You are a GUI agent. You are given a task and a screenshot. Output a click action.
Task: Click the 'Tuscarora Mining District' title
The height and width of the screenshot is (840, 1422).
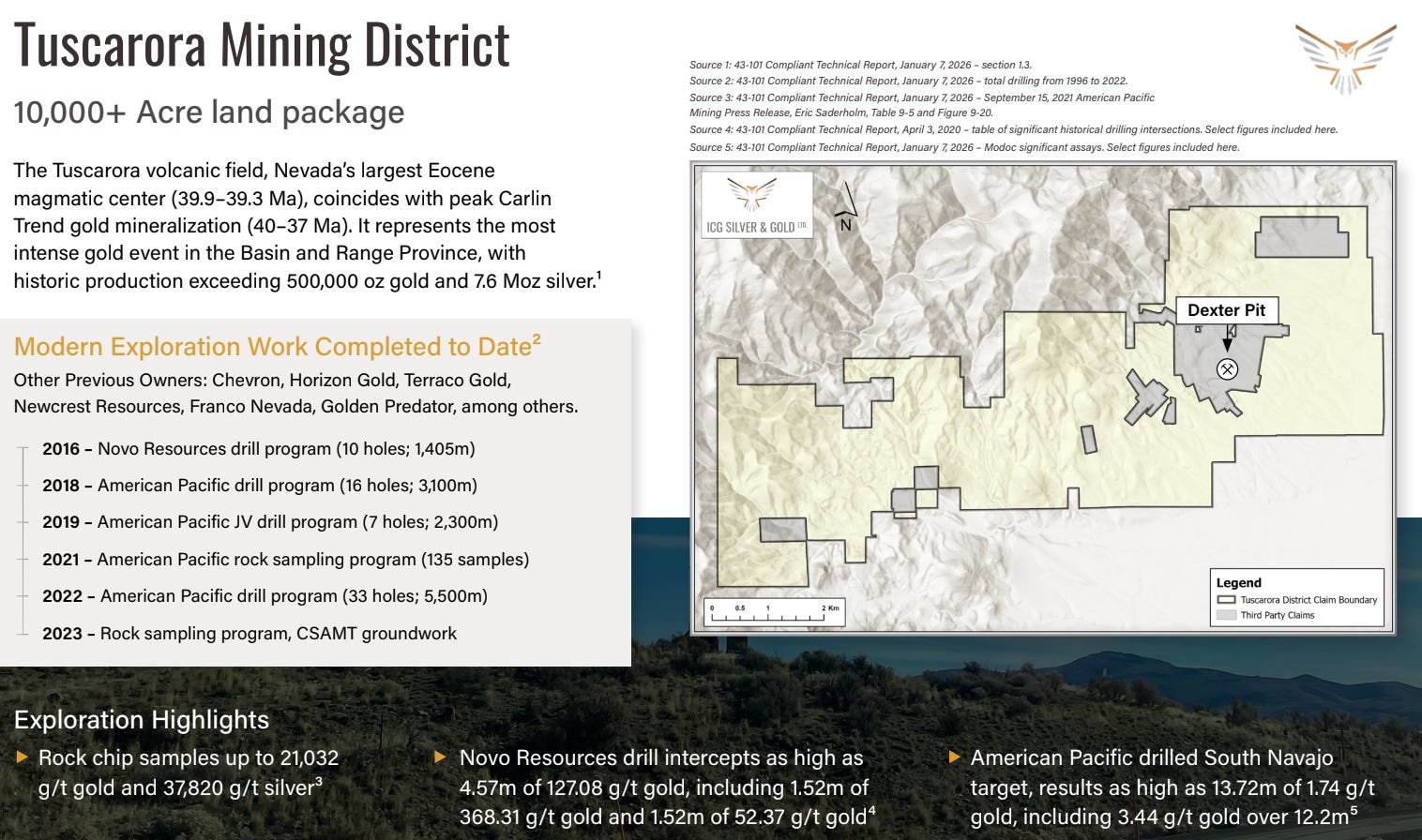coord(262,45)
